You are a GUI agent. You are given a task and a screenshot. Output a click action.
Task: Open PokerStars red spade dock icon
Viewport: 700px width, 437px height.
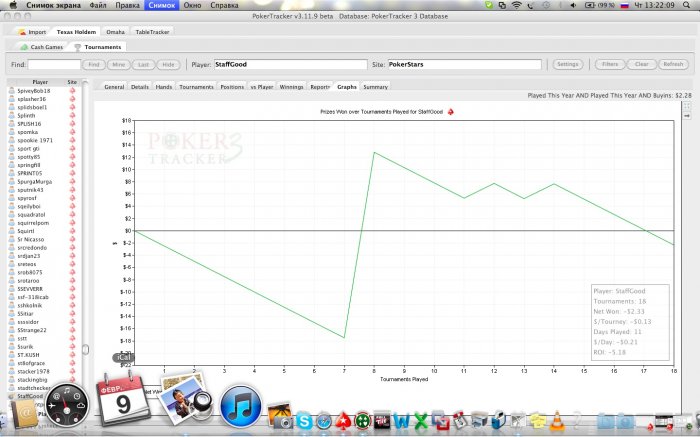[x=343, y=420]
